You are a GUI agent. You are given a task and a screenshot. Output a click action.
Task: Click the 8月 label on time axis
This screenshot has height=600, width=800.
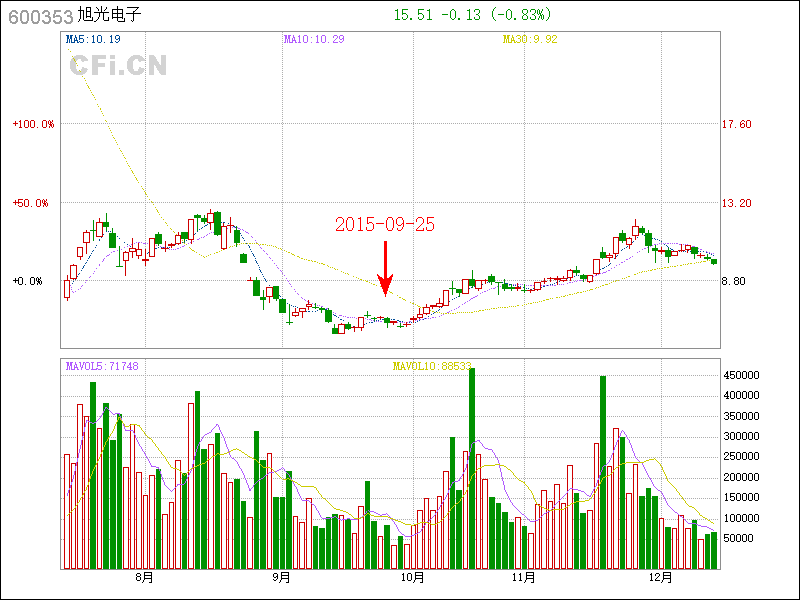145,577
